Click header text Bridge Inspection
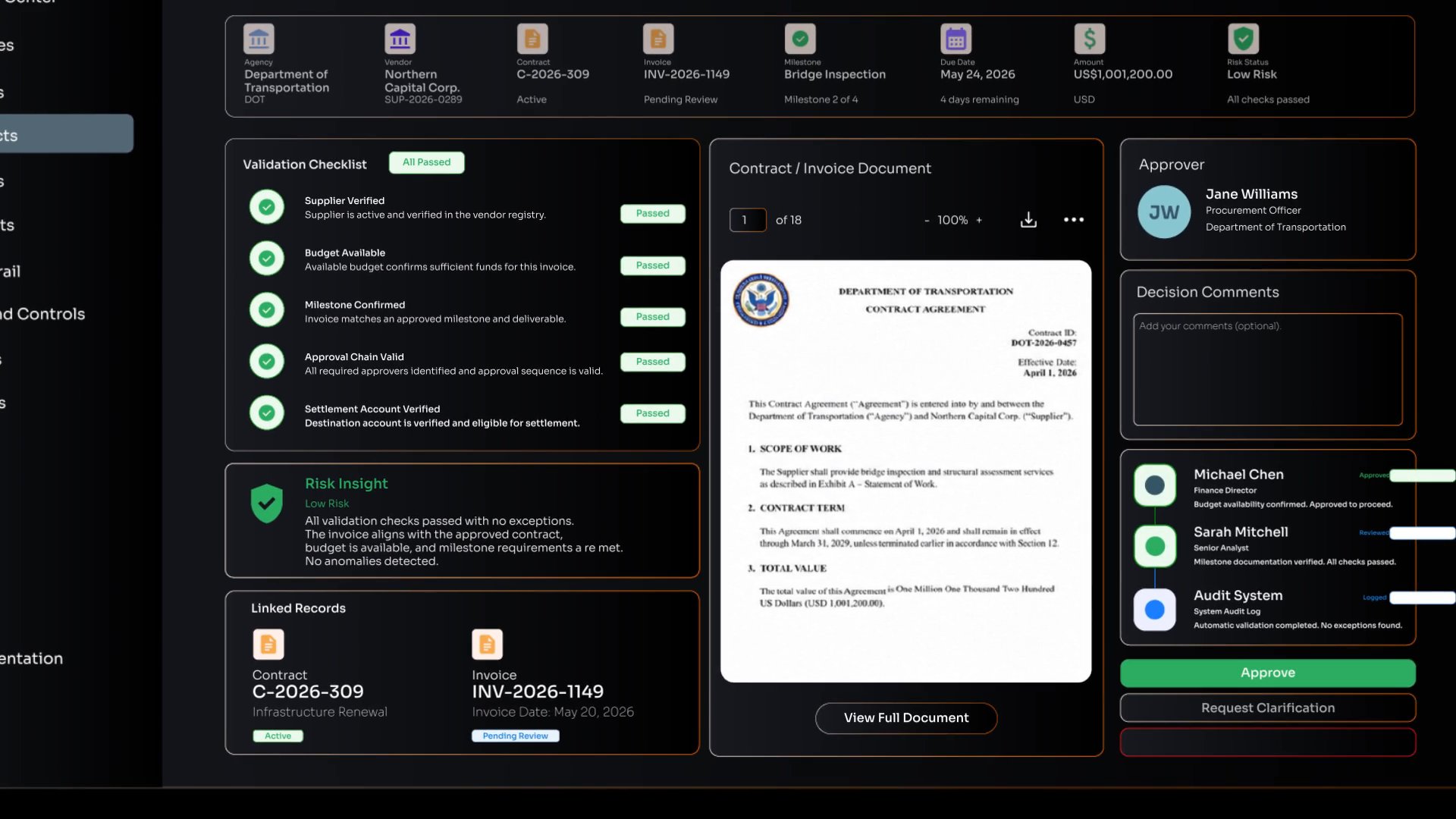Screen dimensions: 1456x819 (x=835, y=74)
